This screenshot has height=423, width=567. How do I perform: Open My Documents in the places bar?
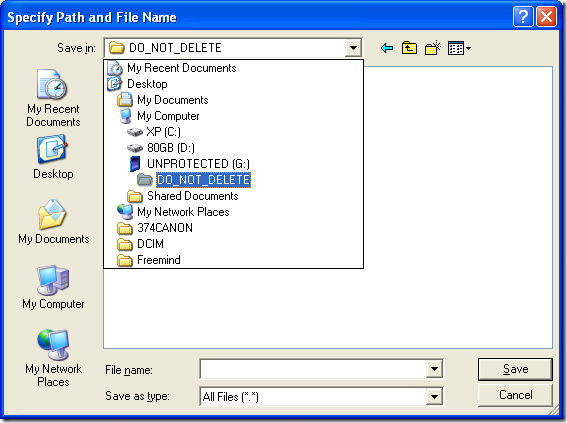pos(54,222)
